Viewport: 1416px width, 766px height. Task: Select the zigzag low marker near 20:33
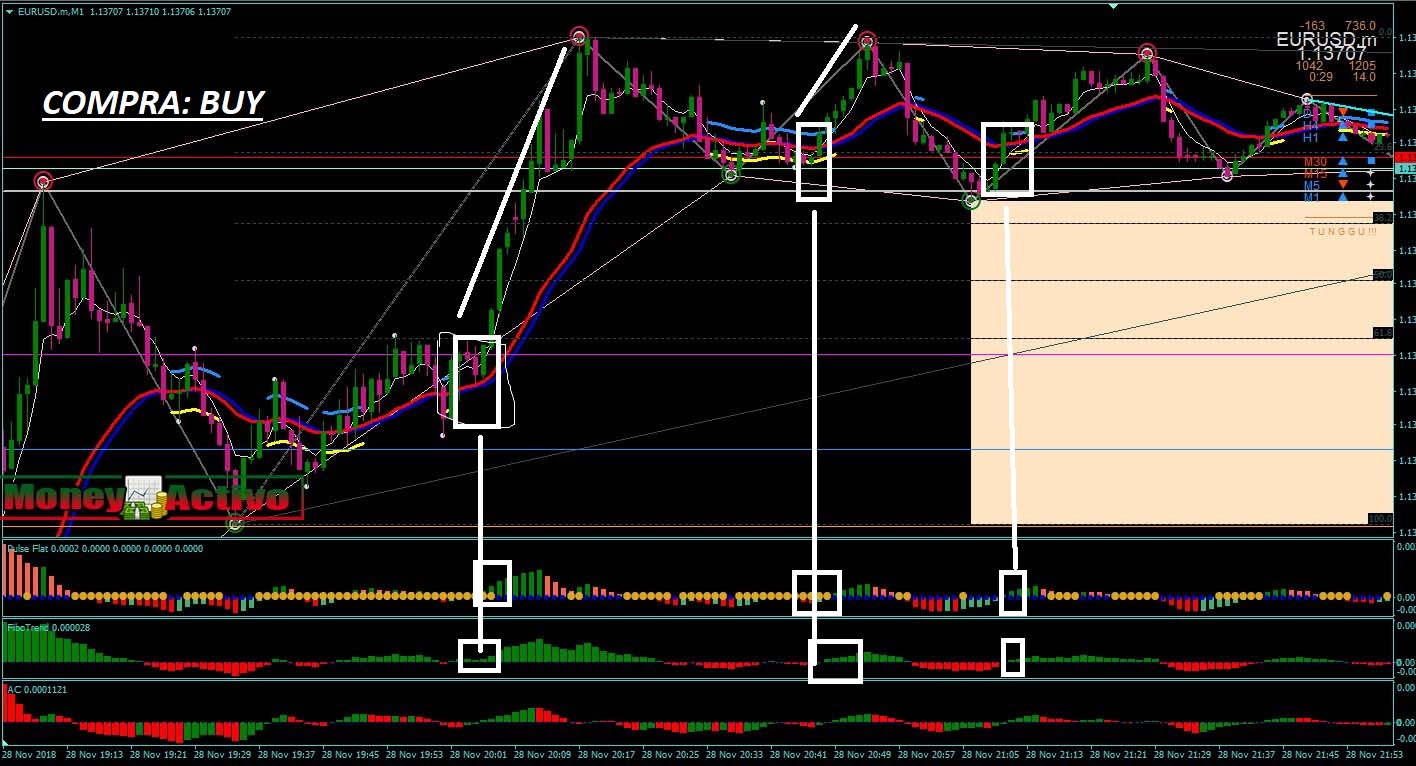[731, 175]
